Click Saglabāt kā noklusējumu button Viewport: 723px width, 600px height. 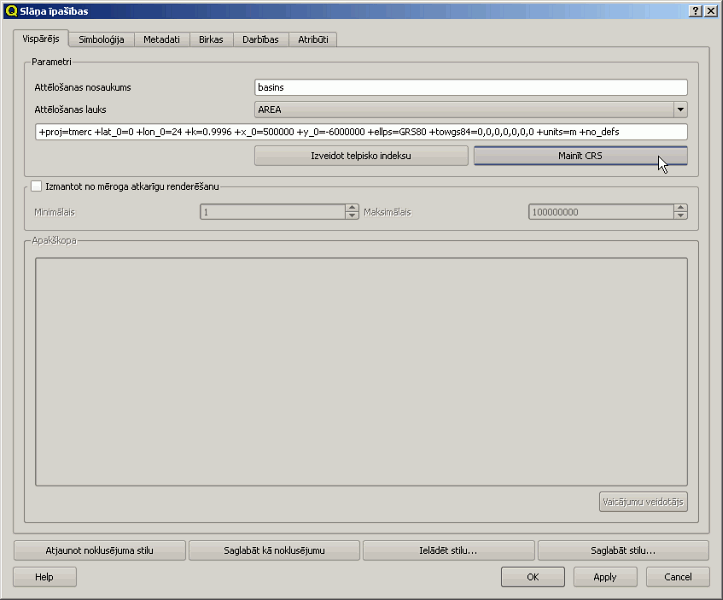274,551
